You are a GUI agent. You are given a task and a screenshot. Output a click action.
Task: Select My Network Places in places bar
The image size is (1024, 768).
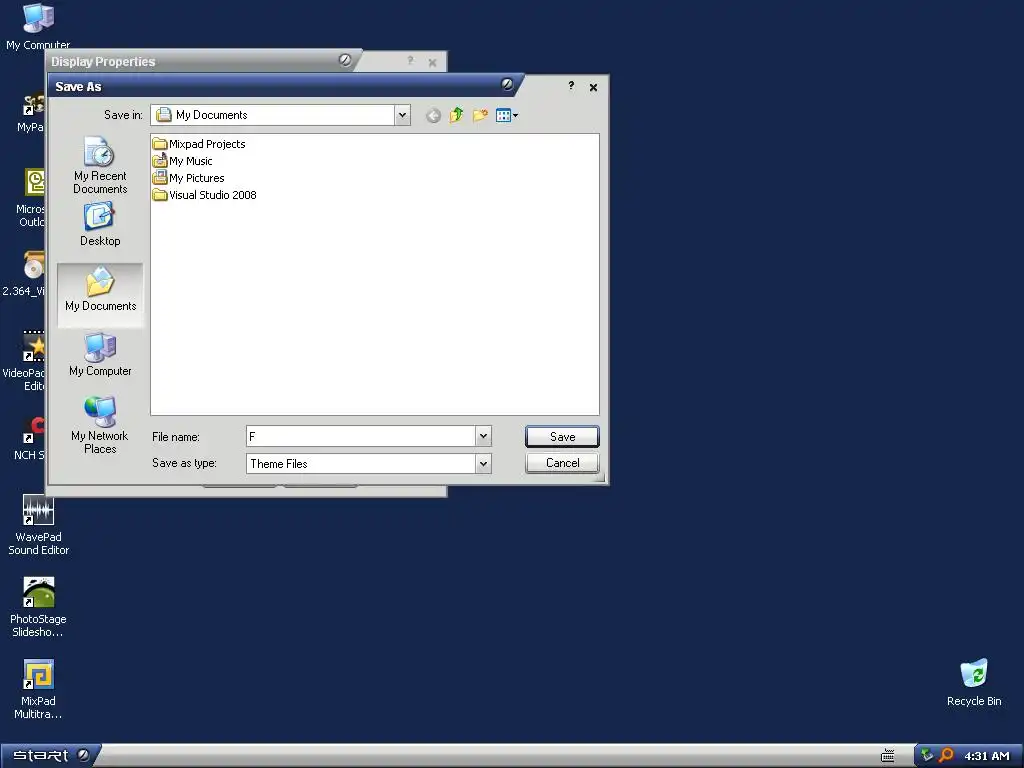point(100,425)
